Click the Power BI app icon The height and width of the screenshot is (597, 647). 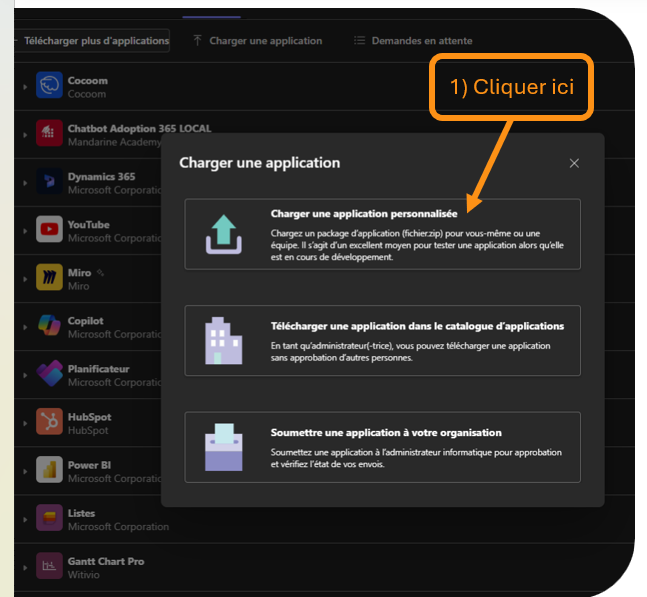[x=50, y=470]
